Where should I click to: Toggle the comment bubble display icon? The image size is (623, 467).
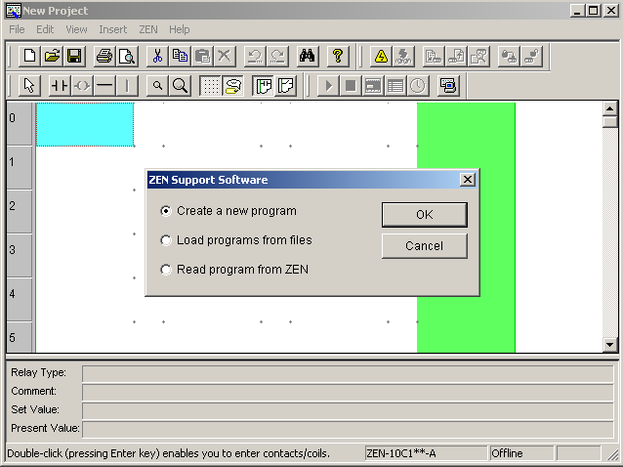[x=233, y=85]
